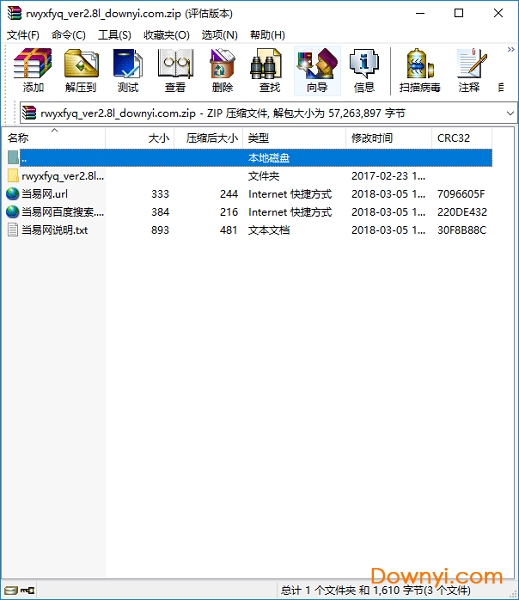The height and width of the screenshot is (600, 519).
Task: Sort by 修改时间 column header
Action: tap(389, 138)
